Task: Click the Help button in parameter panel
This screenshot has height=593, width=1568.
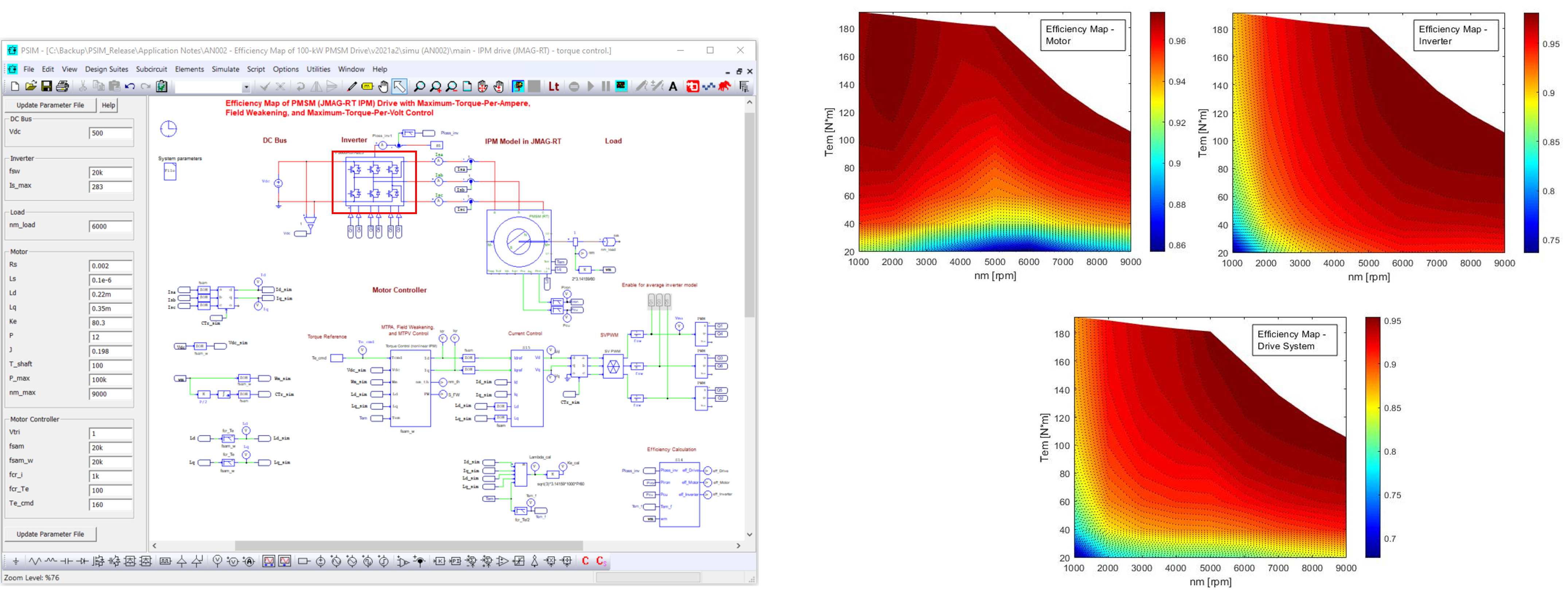Action: (x=108, y=105)
